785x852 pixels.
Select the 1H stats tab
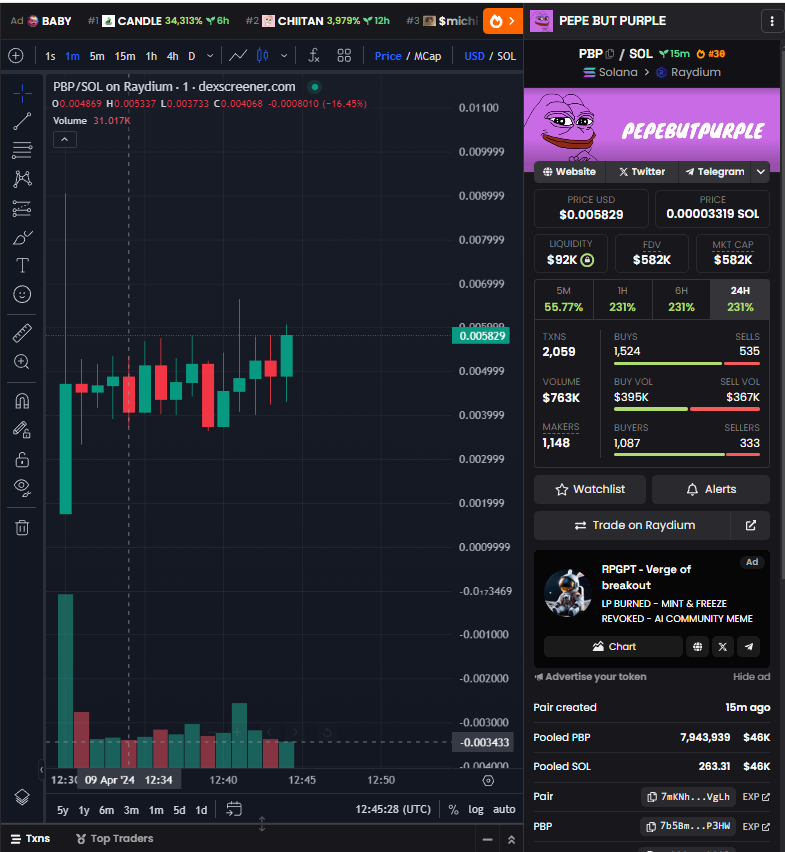[622, 299]
